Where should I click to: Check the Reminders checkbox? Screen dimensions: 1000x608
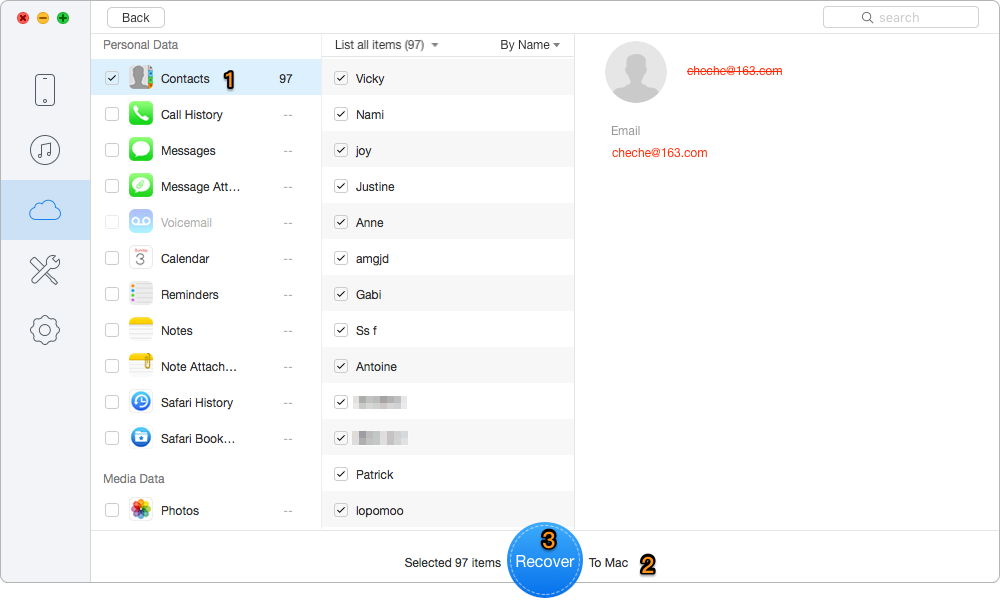[x=112, y=294]
